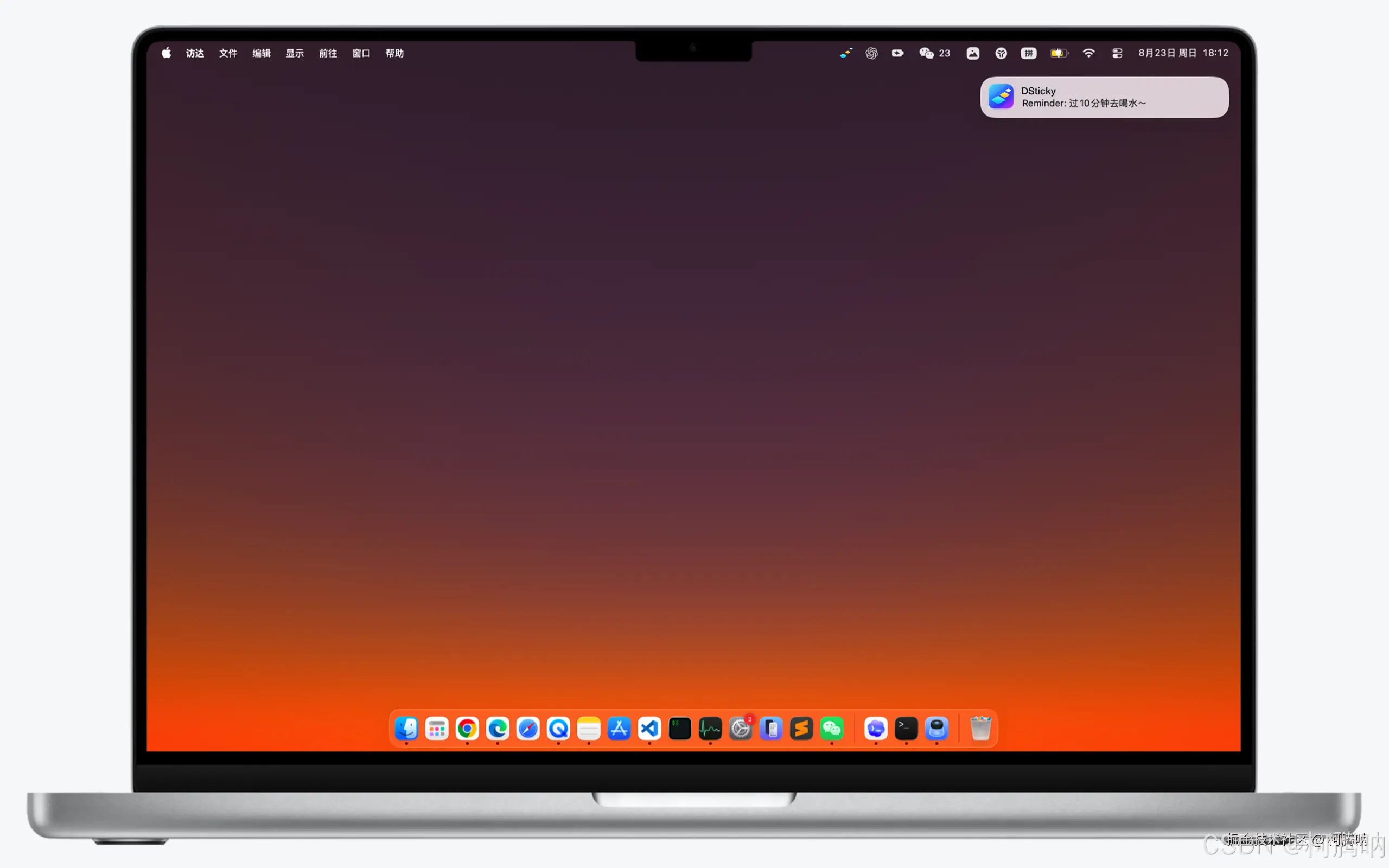Open the ChatGPT menu bar icon

(871, 53)
